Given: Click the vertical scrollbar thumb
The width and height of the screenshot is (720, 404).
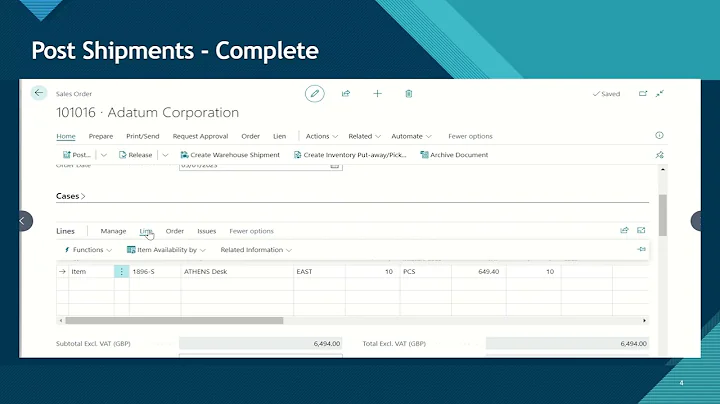Looking at the screenshot, I should 663,215.
